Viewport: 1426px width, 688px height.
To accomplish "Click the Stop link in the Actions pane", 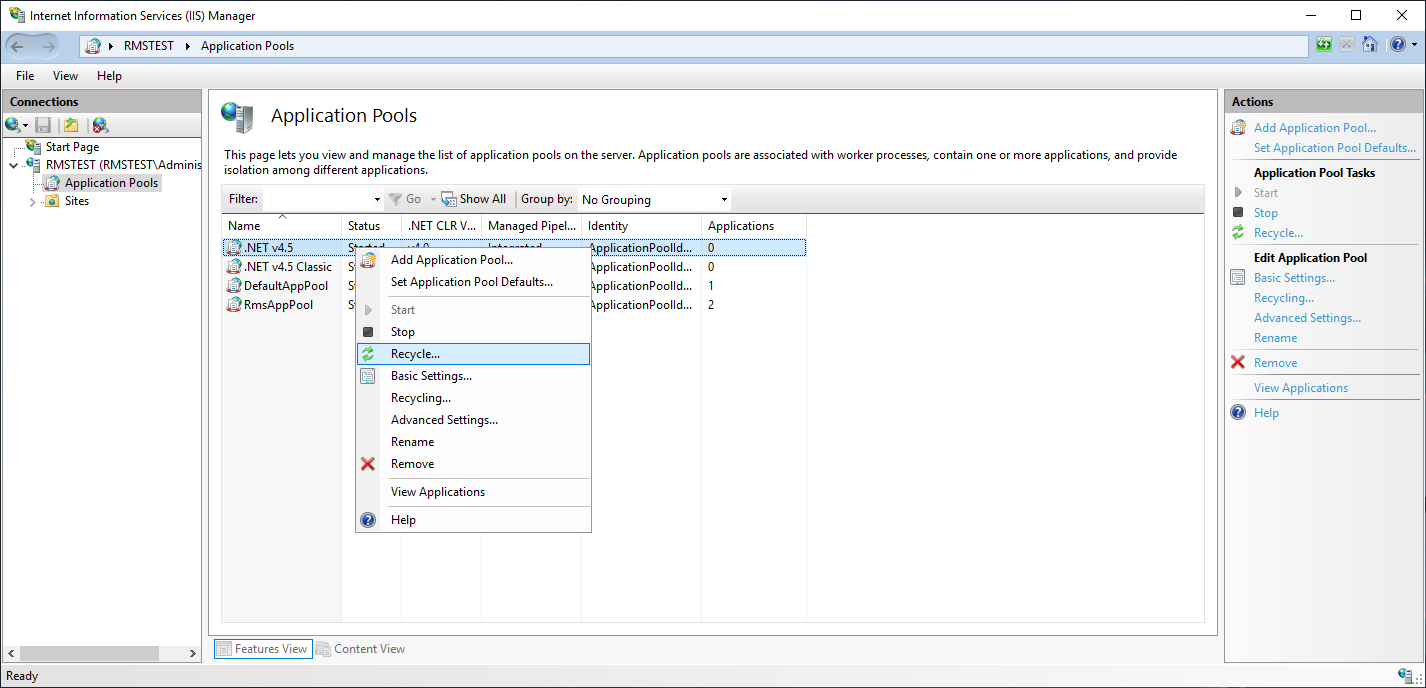I will coord(1266,213).
